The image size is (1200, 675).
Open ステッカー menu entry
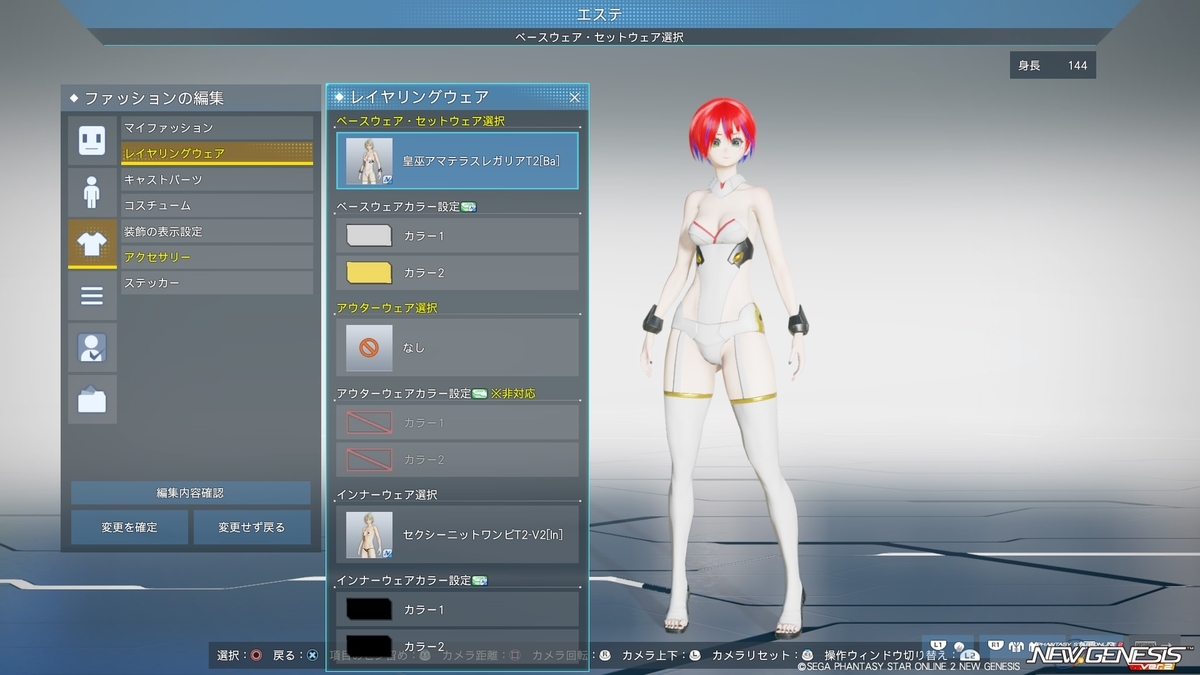(x=217, y=284)
